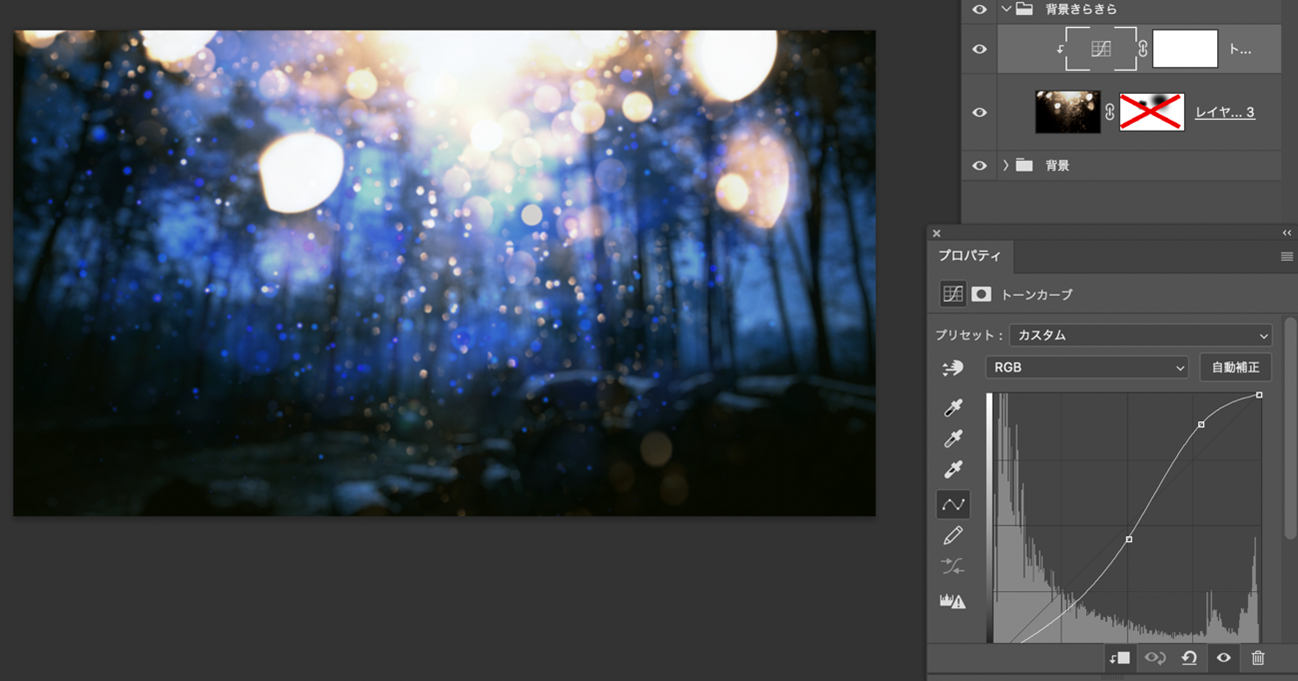Open the RGB channel dropdown

point(1087,367)
